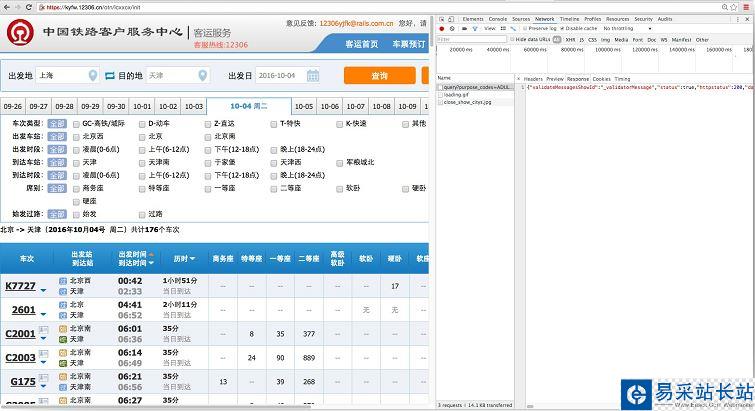Click the price icon next to C2003
Screen dimensions: 755x411
pyautogui.click(x=43, y=354)
